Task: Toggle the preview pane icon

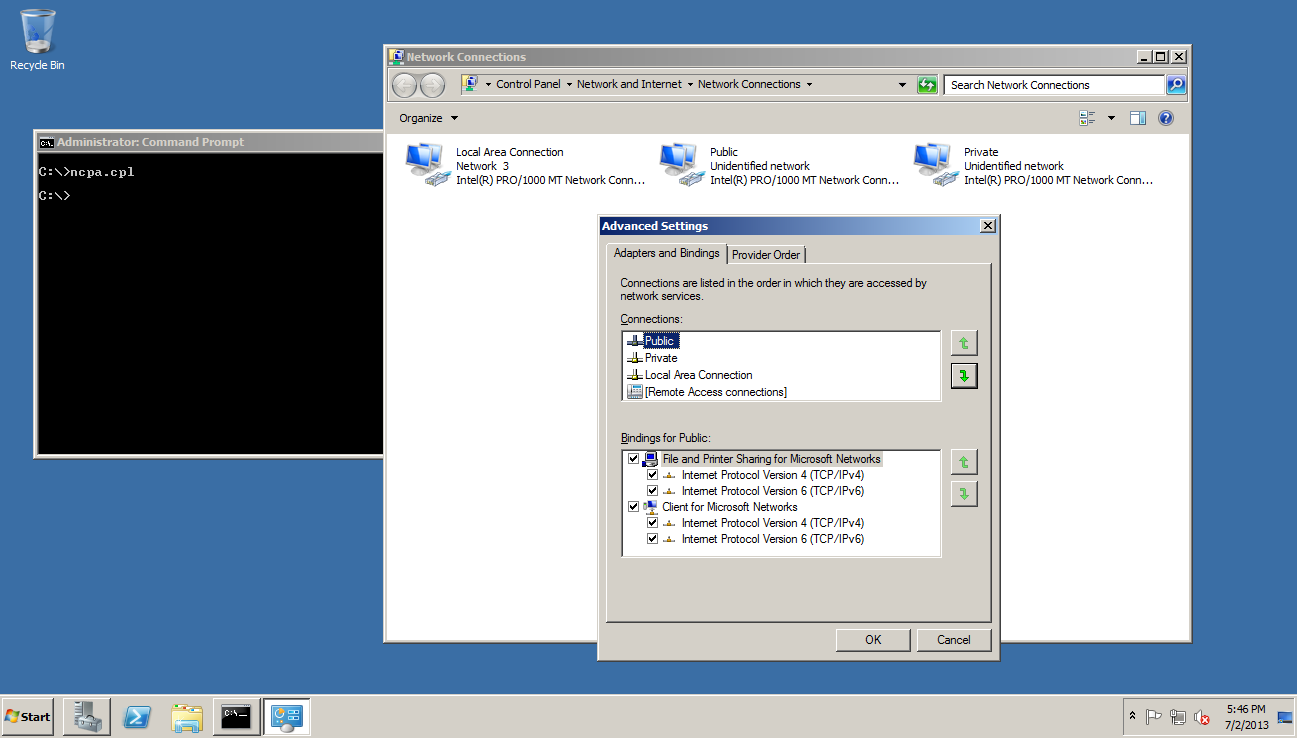Action: pos(1137,118)
